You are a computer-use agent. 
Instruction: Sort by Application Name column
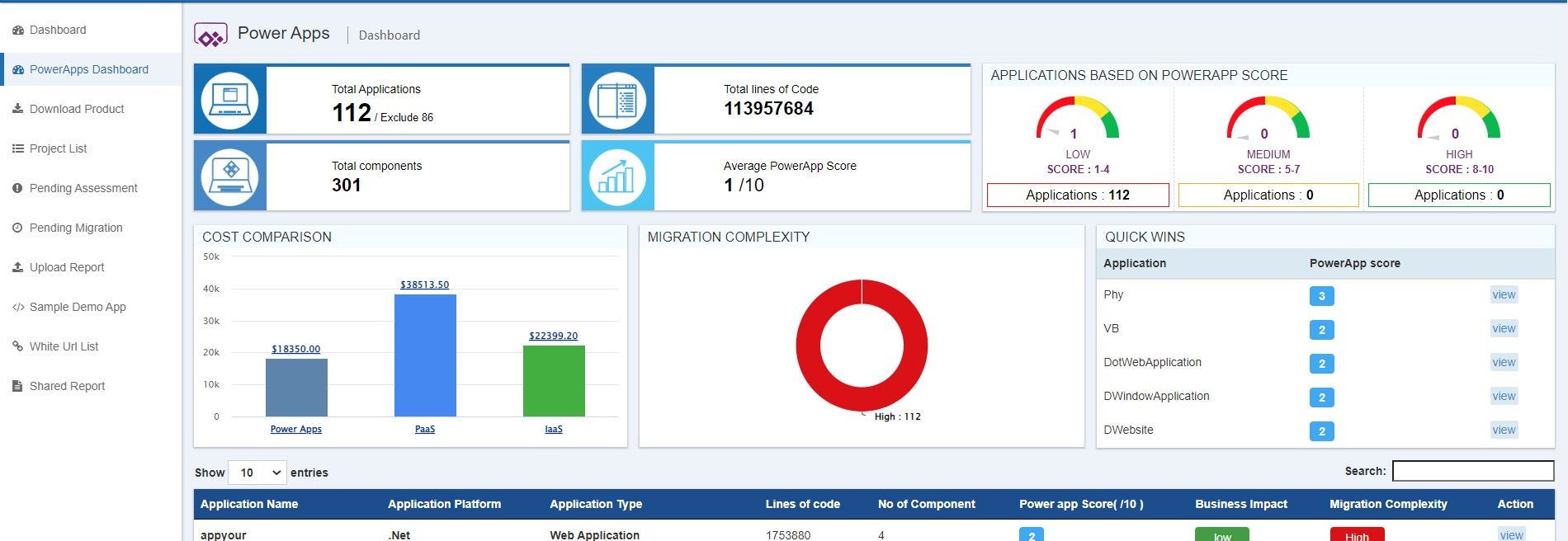pyautogui.click(x=249, y=504)
